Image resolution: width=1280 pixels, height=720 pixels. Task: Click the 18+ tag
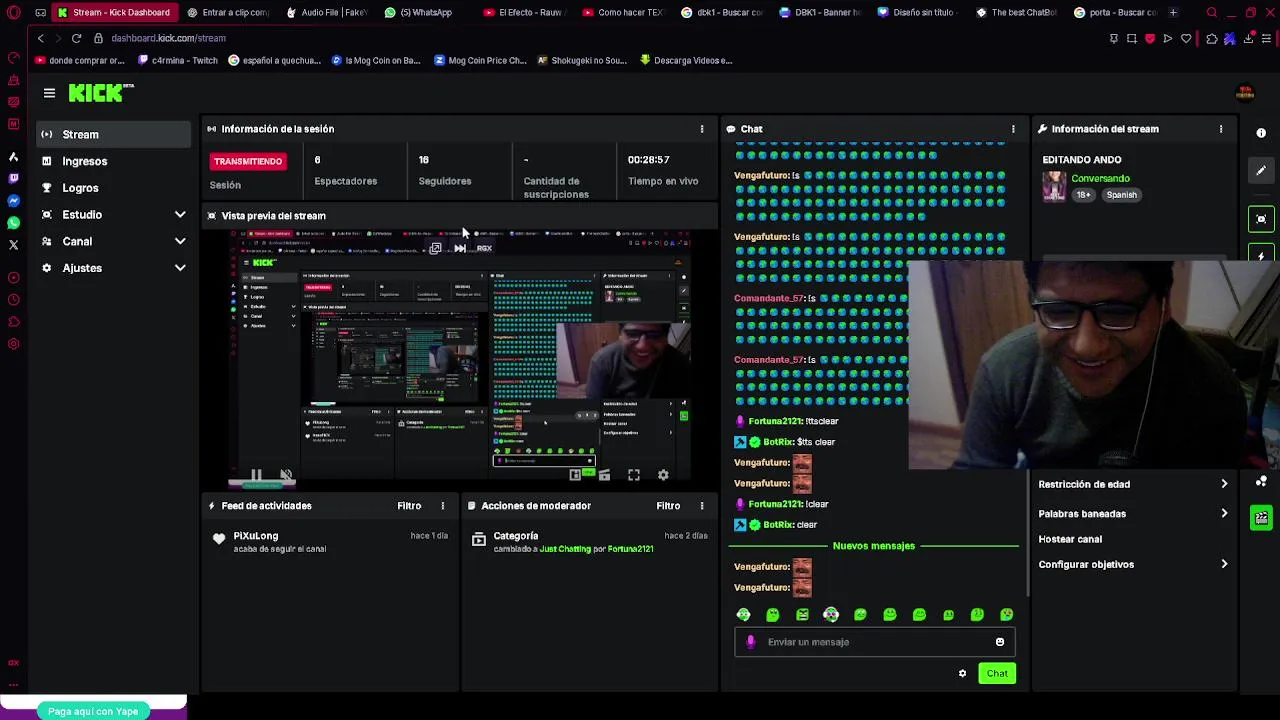coord(1083,195)
